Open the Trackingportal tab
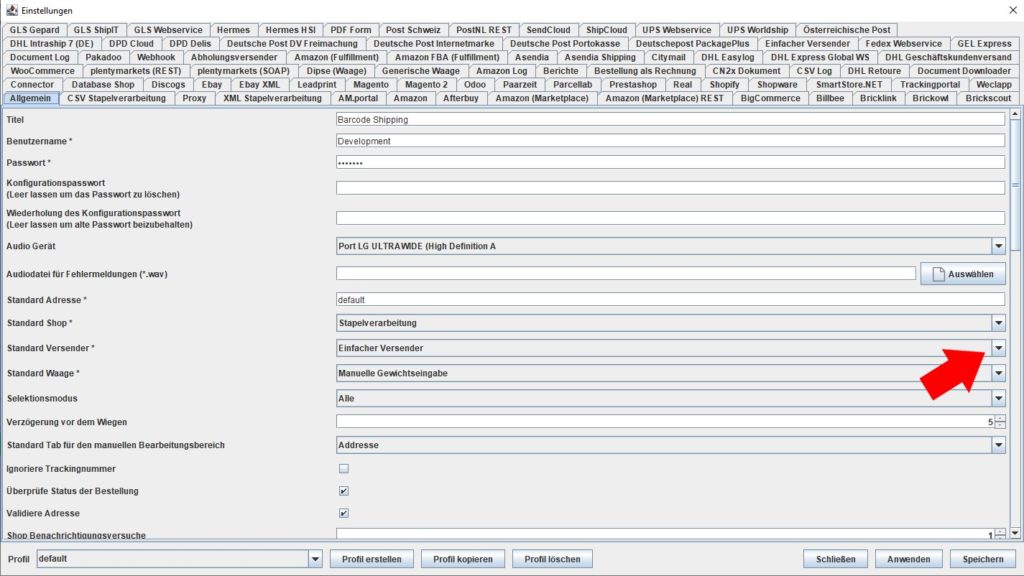 (929, 84)
